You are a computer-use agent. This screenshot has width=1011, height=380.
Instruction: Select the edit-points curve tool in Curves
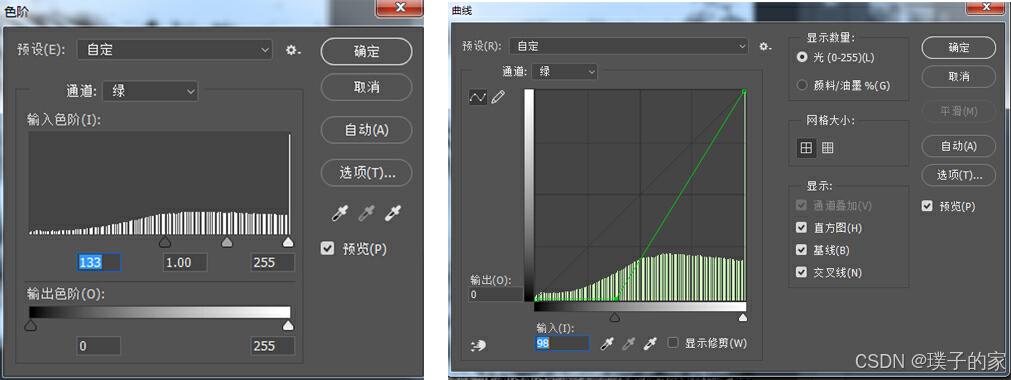[x=478, y=97]
